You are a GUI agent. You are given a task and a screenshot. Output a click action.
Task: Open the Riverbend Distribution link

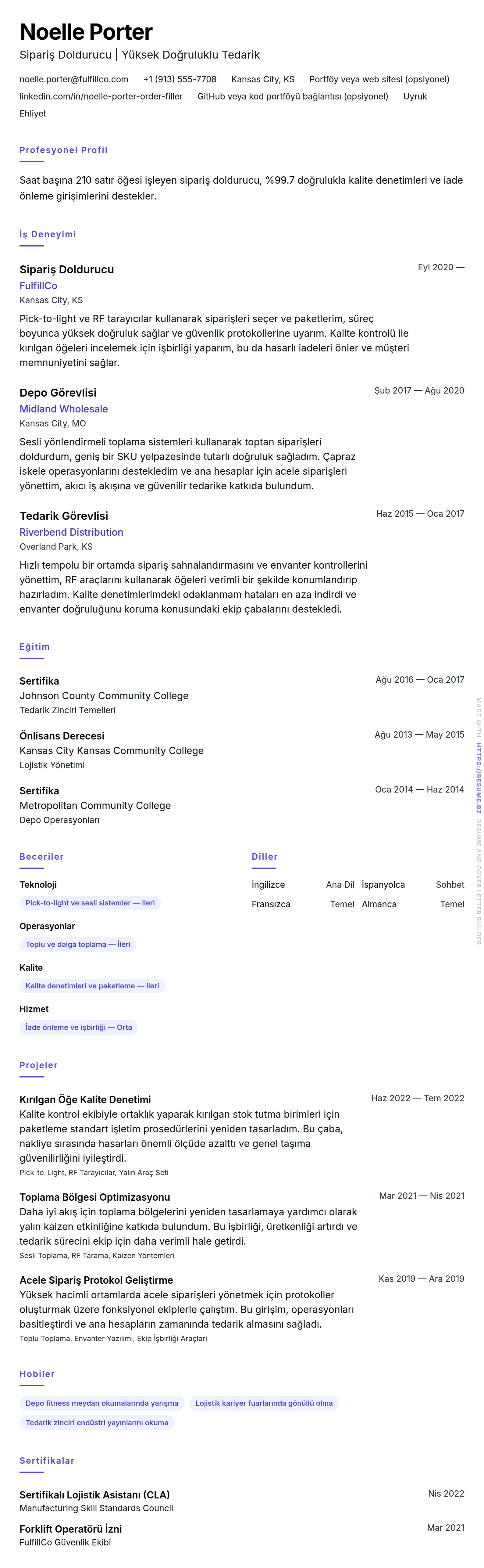pyautogui.click(x=71, y=532)
